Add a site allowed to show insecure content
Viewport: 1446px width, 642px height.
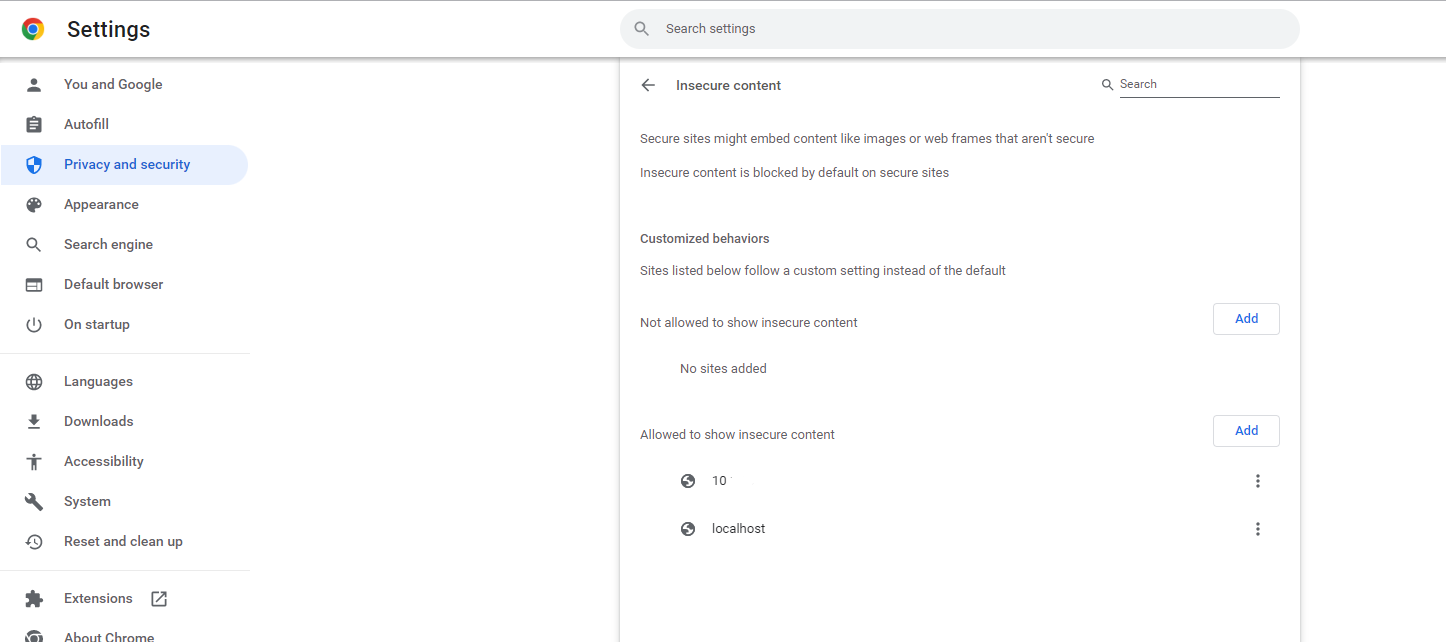click(1246, 431)
